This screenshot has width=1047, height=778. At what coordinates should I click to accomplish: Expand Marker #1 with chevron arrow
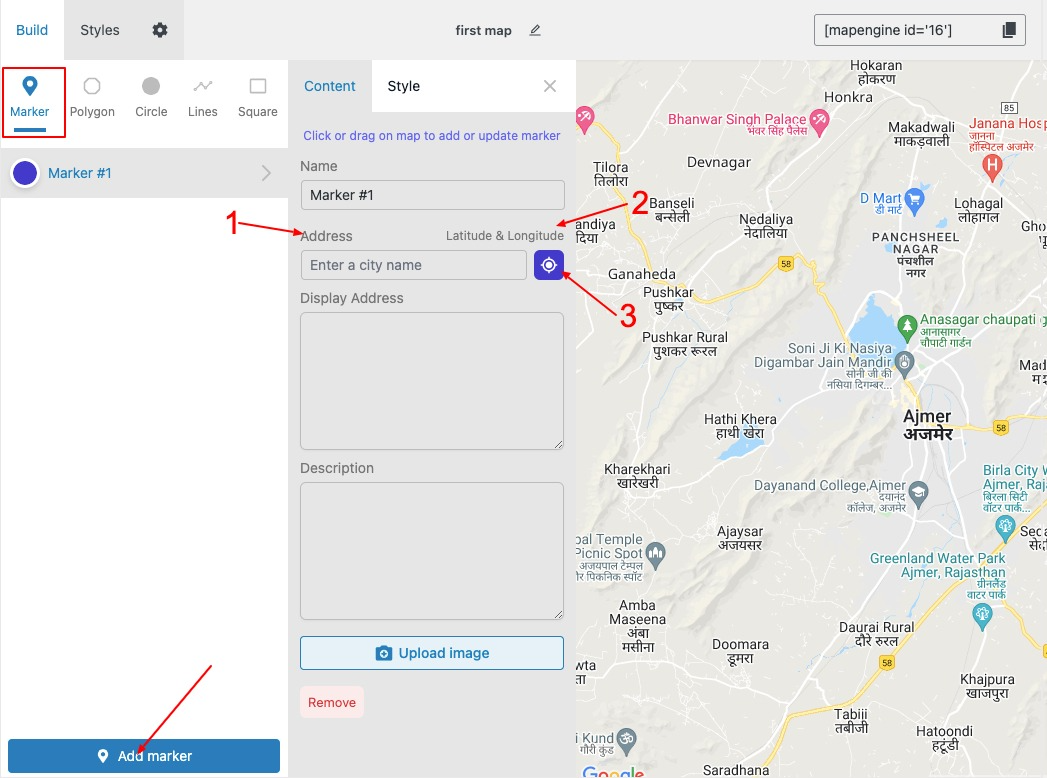(266, 173)
